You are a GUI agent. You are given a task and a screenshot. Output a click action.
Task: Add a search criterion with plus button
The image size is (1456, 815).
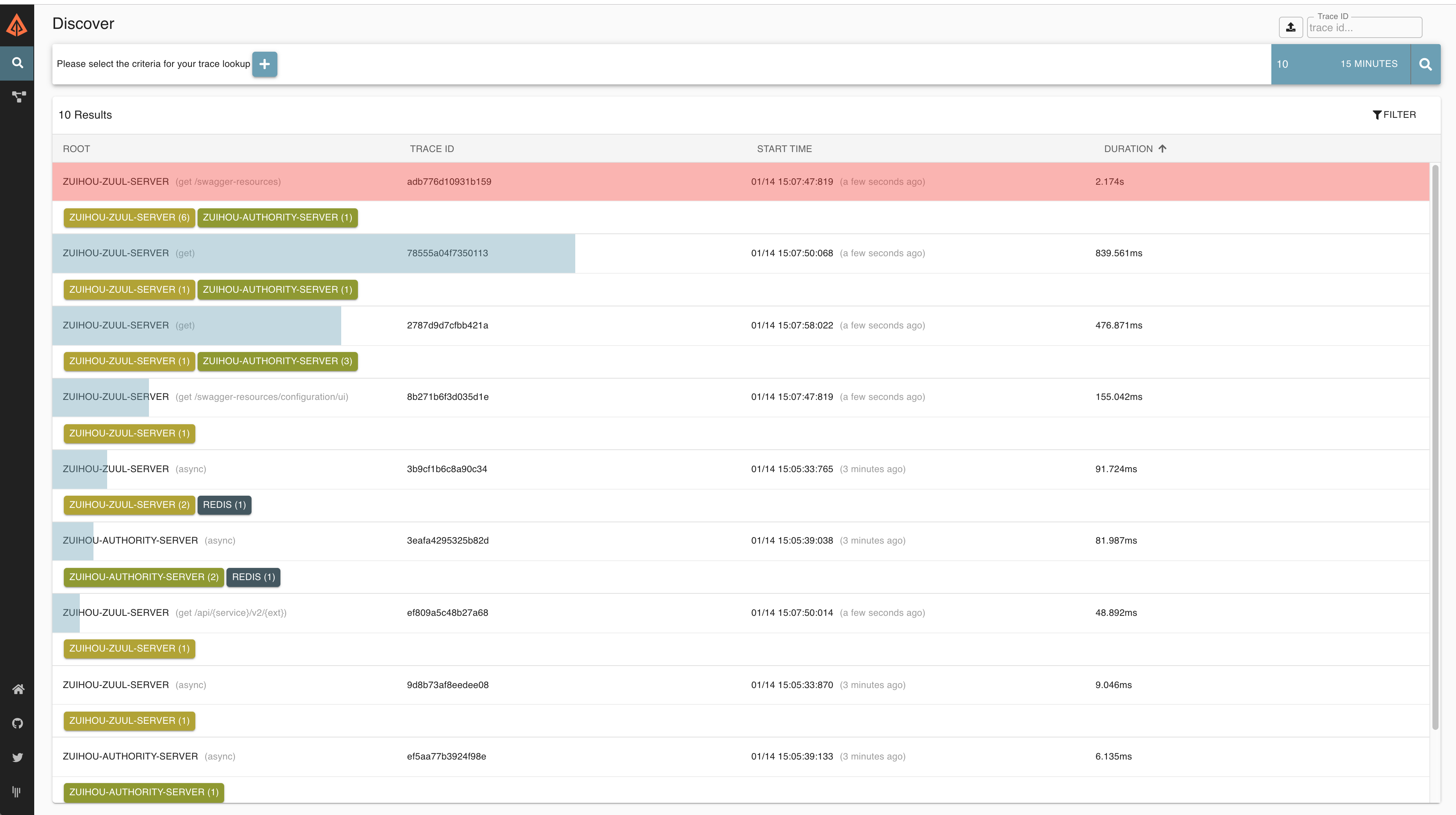point(264,64)
